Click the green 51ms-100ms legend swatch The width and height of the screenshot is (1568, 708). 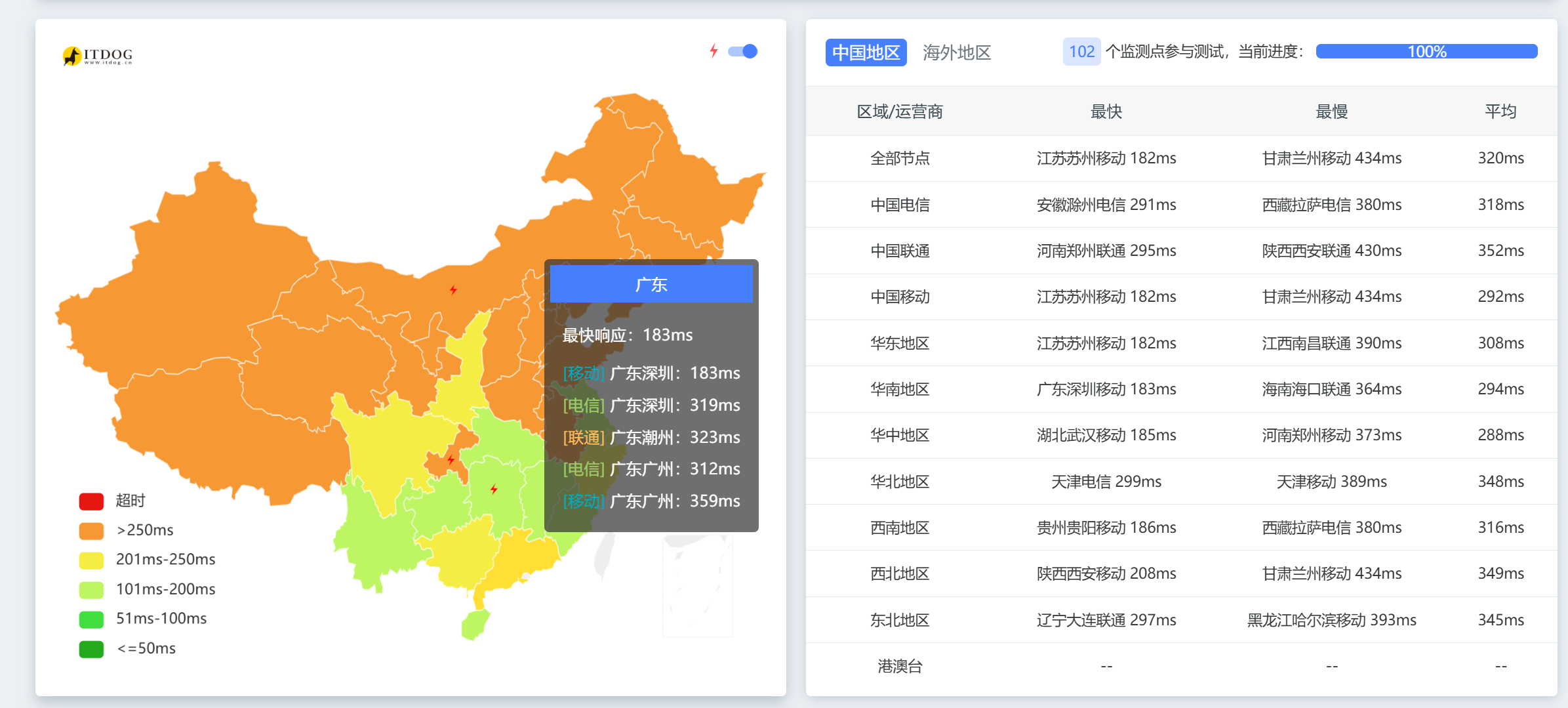pyautogui.click(x=91, y=619)
